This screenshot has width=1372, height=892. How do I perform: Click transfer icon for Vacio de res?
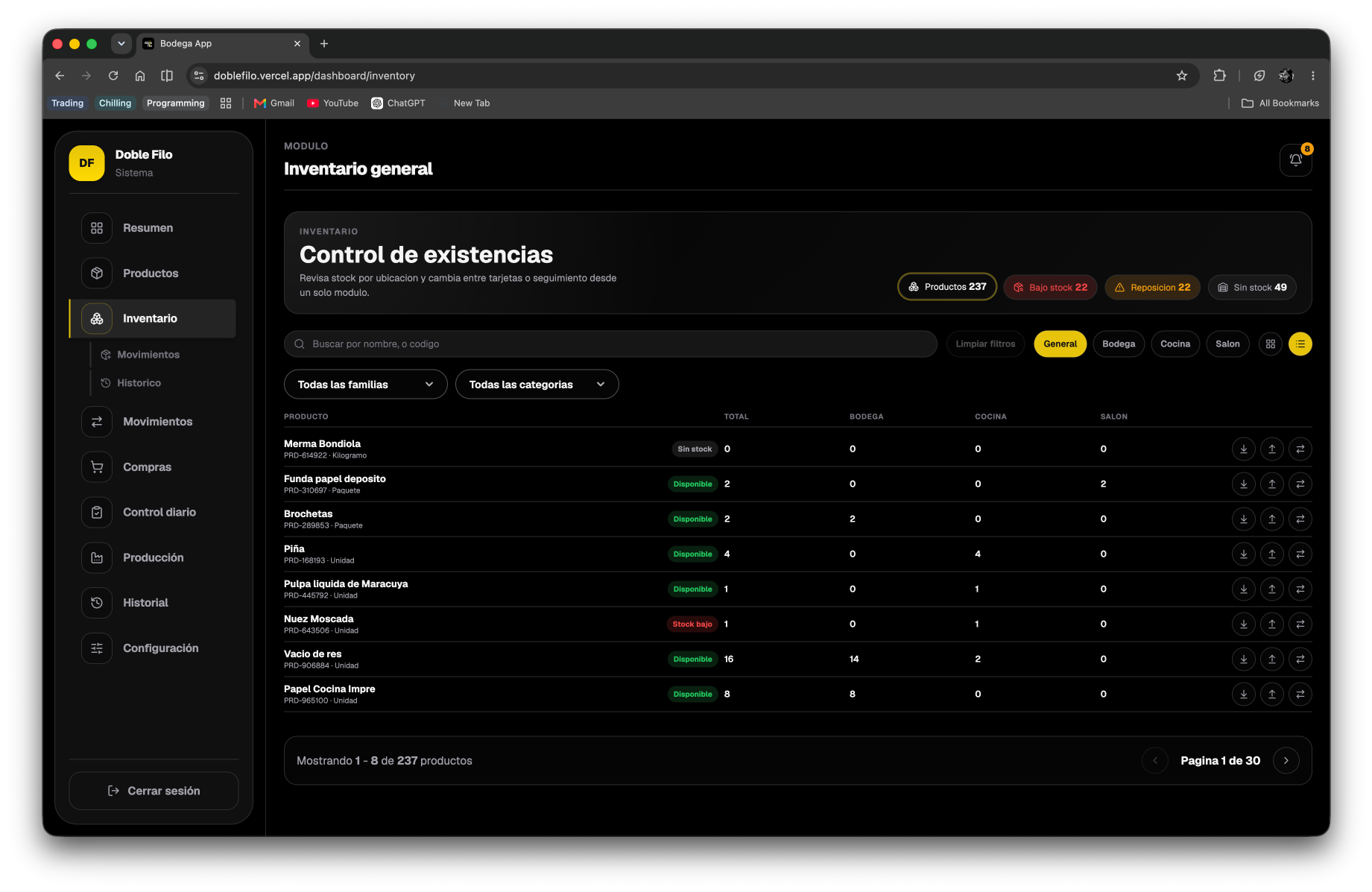click(1300, 659)
